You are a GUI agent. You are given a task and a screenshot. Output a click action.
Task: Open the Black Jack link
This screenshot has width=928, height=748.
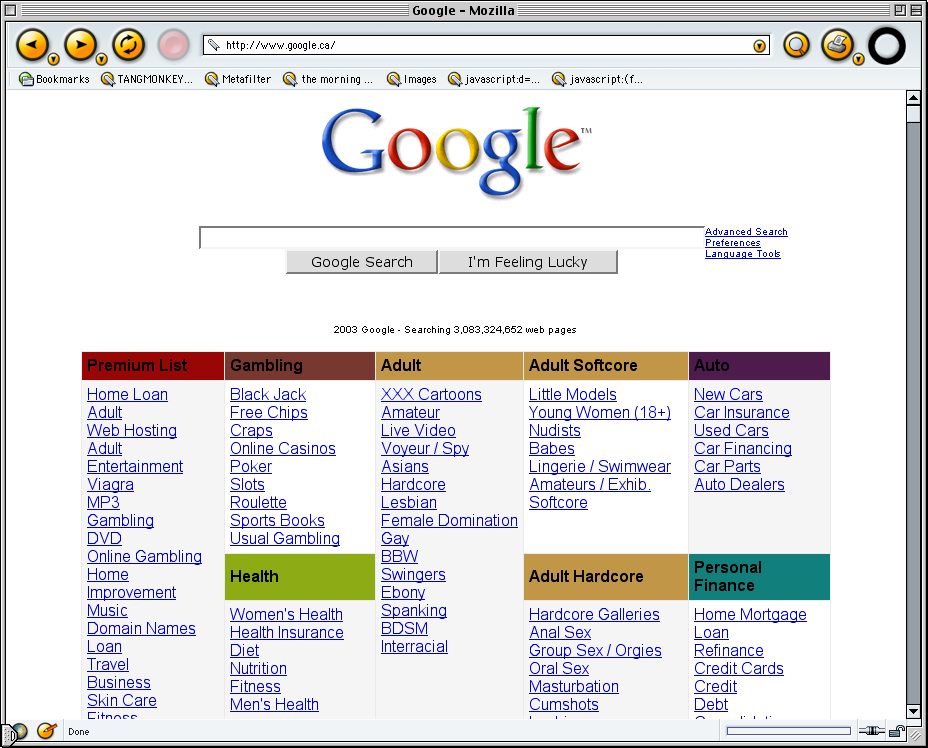click(x=268, y=394)
